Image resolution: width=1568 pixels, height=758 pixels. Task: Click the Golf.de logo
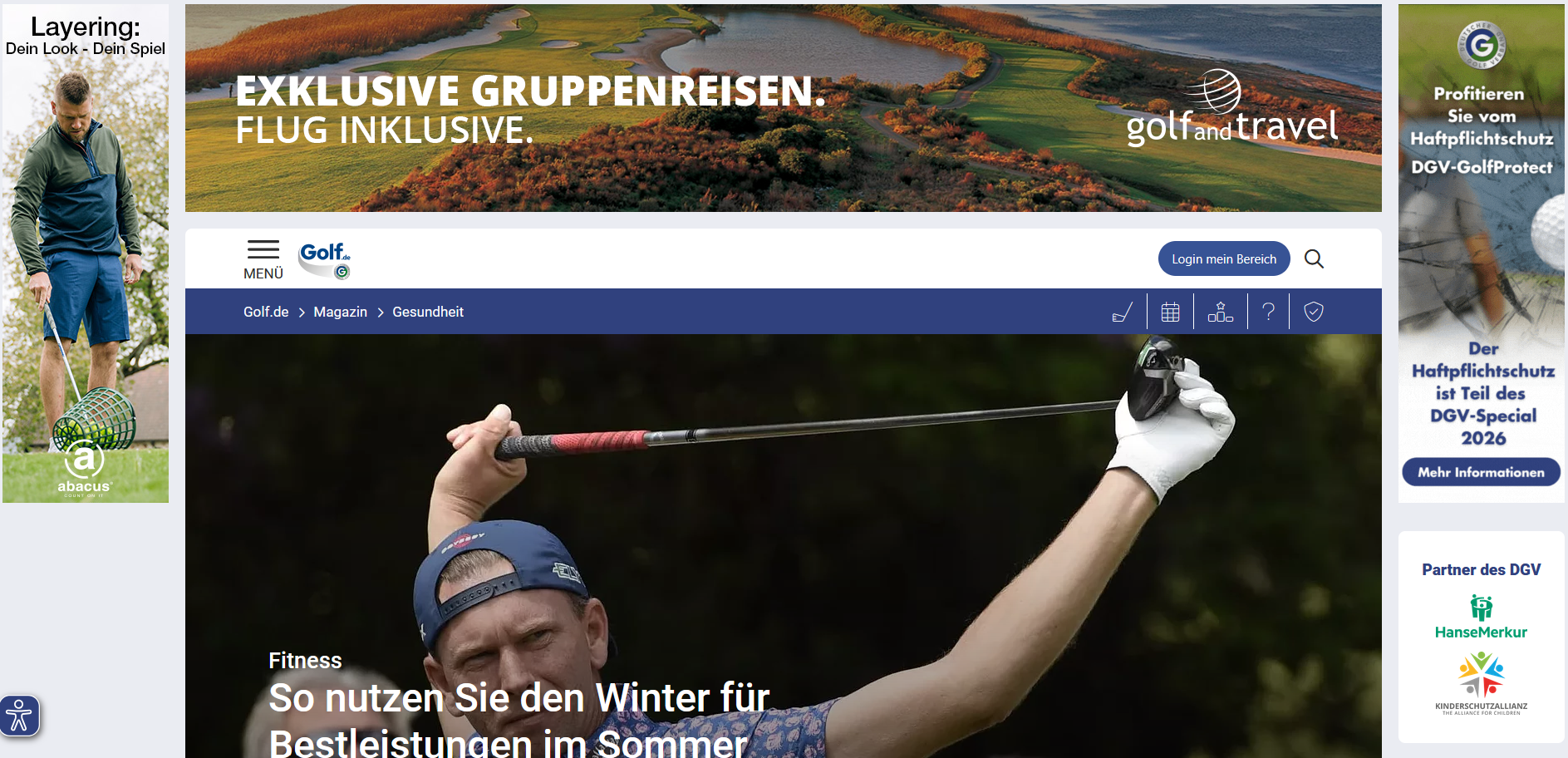pyautogui.click(x=325, y=259)
